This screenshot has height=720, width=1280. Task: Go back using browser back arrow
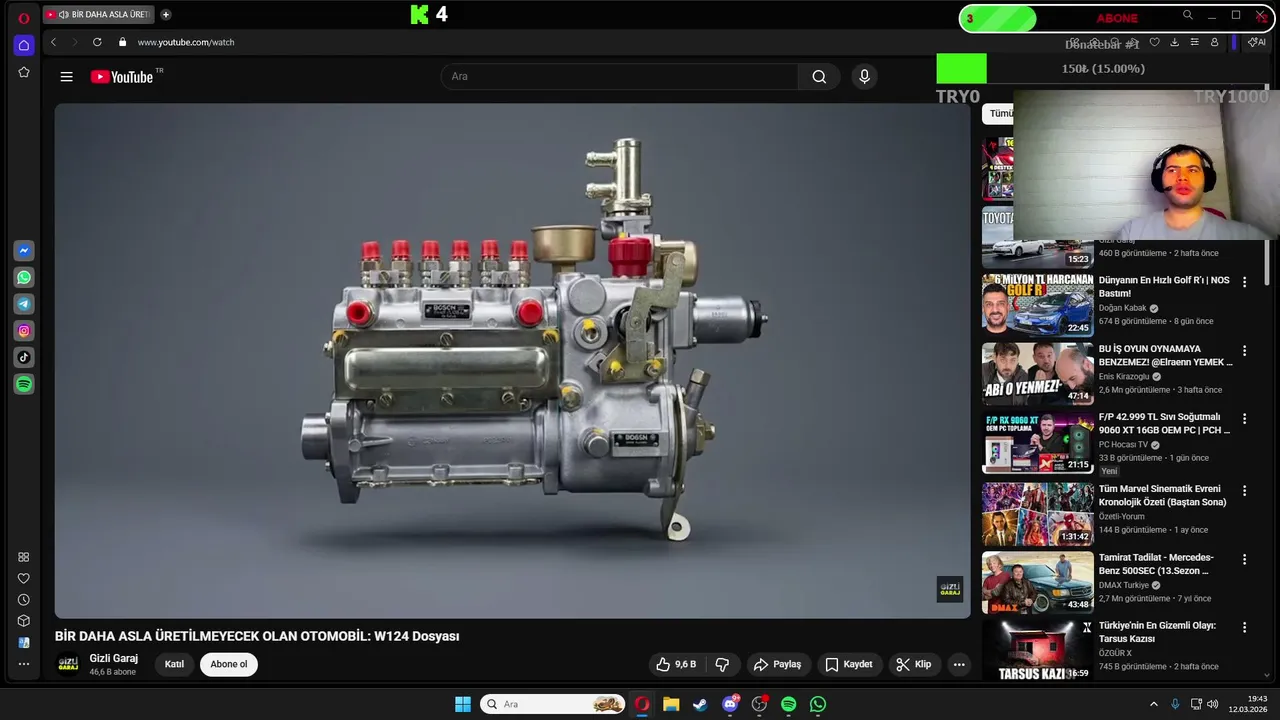tap(53, 42)
